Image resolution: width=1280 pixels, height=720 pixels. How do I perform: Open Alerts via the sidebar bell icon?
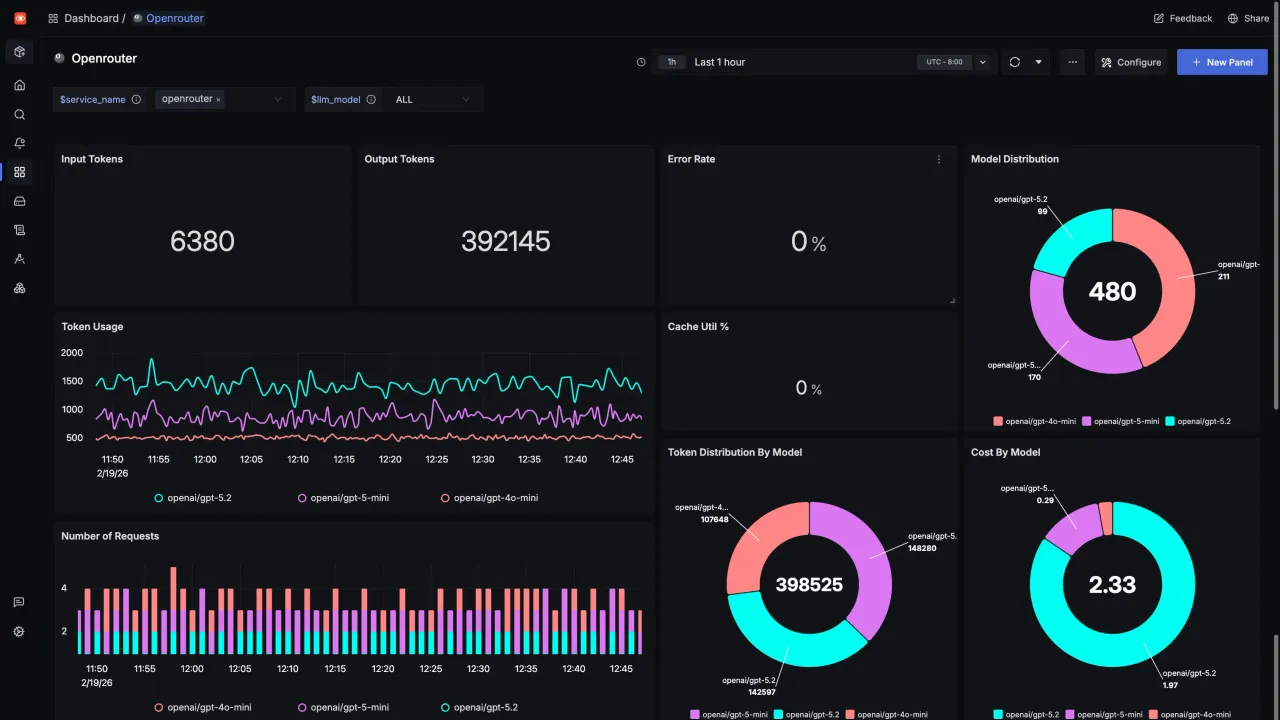point(19,143)
